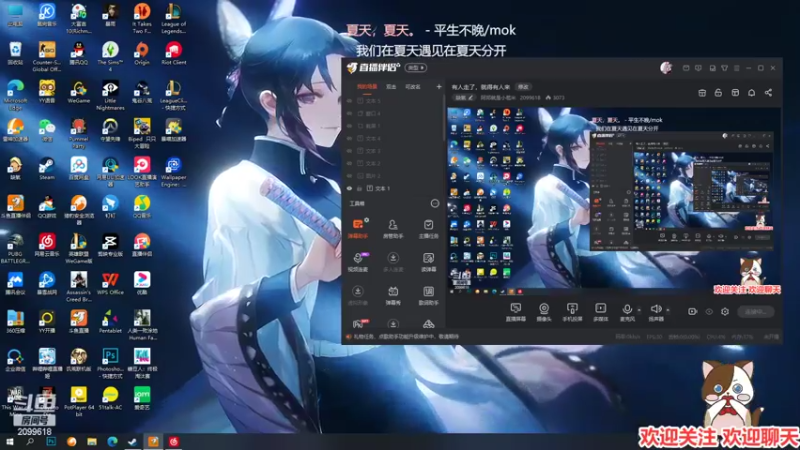
Task: Click the lock icon in stream header
Action: pyautogui.click(x=718, y=92)
